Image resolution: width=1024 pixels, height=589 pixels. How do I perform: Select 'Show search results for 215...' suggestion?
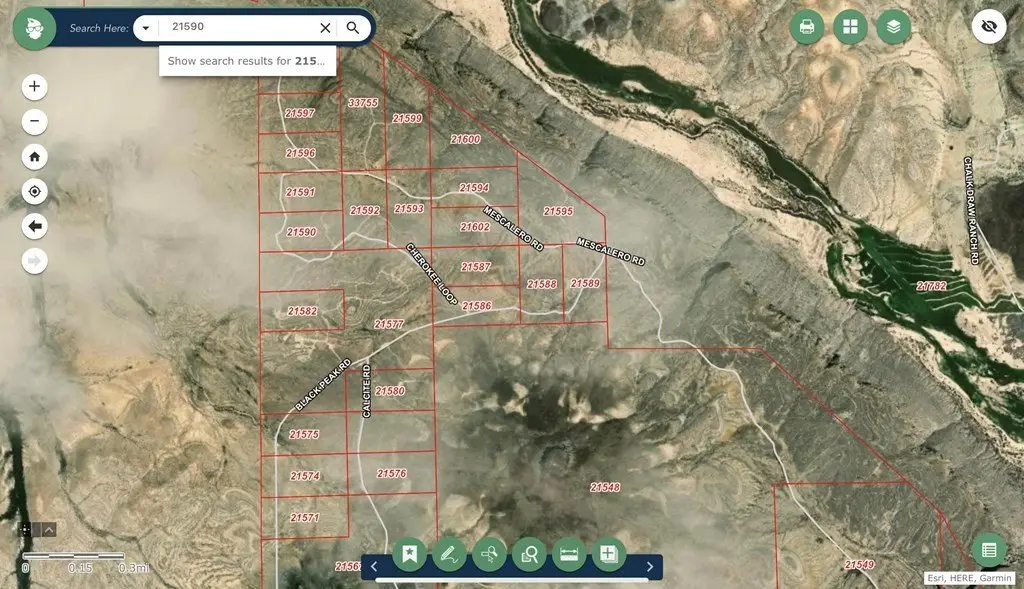(248, 61)
